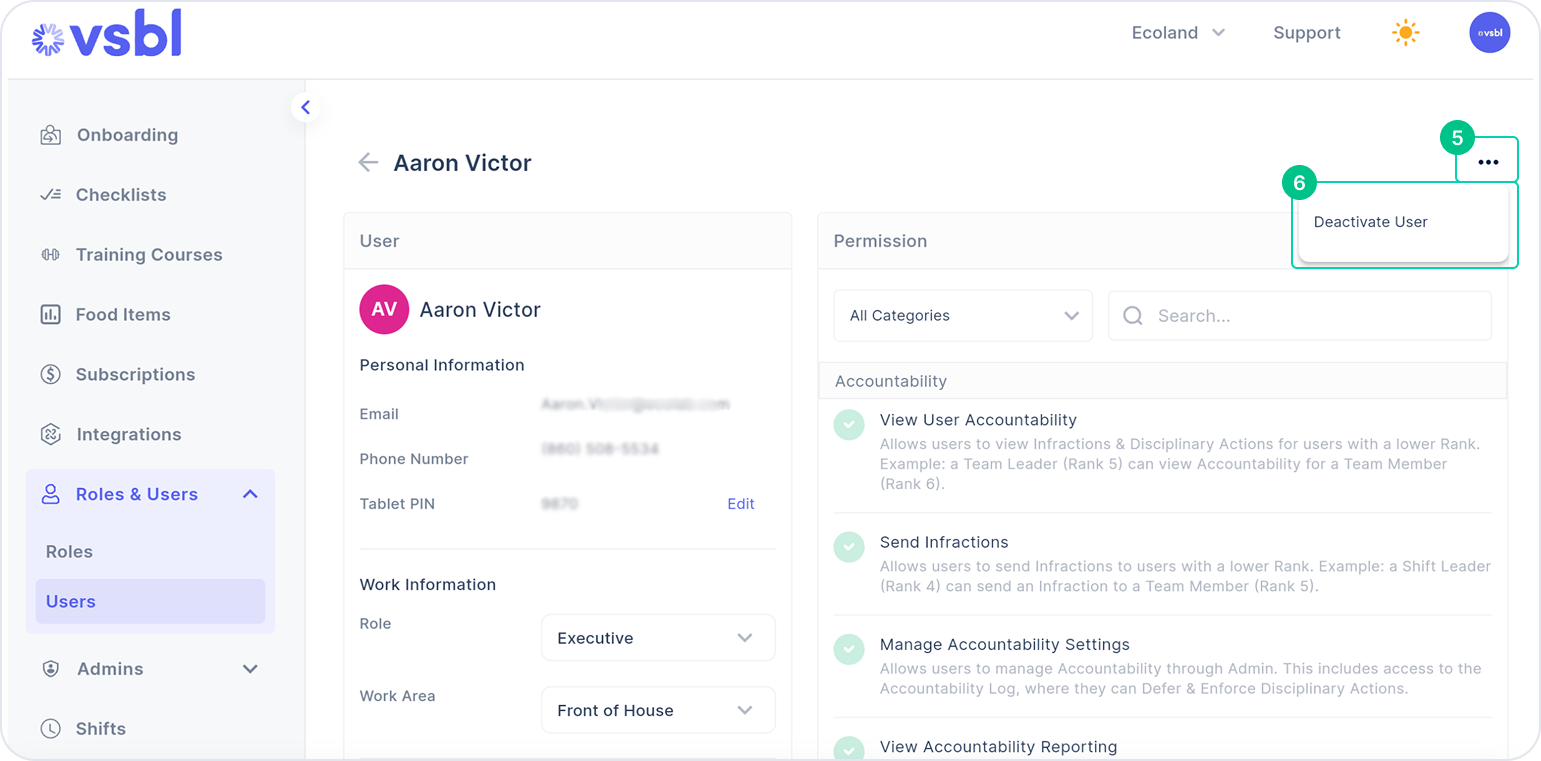This screenshot has width=1541, height=761.
Task: Open the Work Area dropdown Front of House
Action: click(x=658, y=710)
